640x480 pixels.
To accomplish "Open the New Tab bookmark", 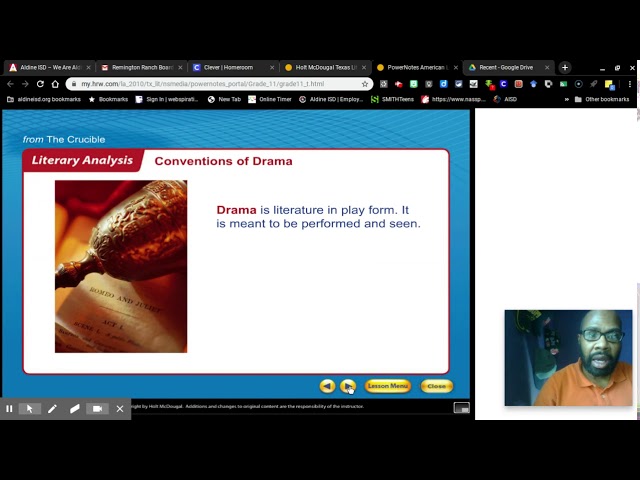I will (224, 99).
